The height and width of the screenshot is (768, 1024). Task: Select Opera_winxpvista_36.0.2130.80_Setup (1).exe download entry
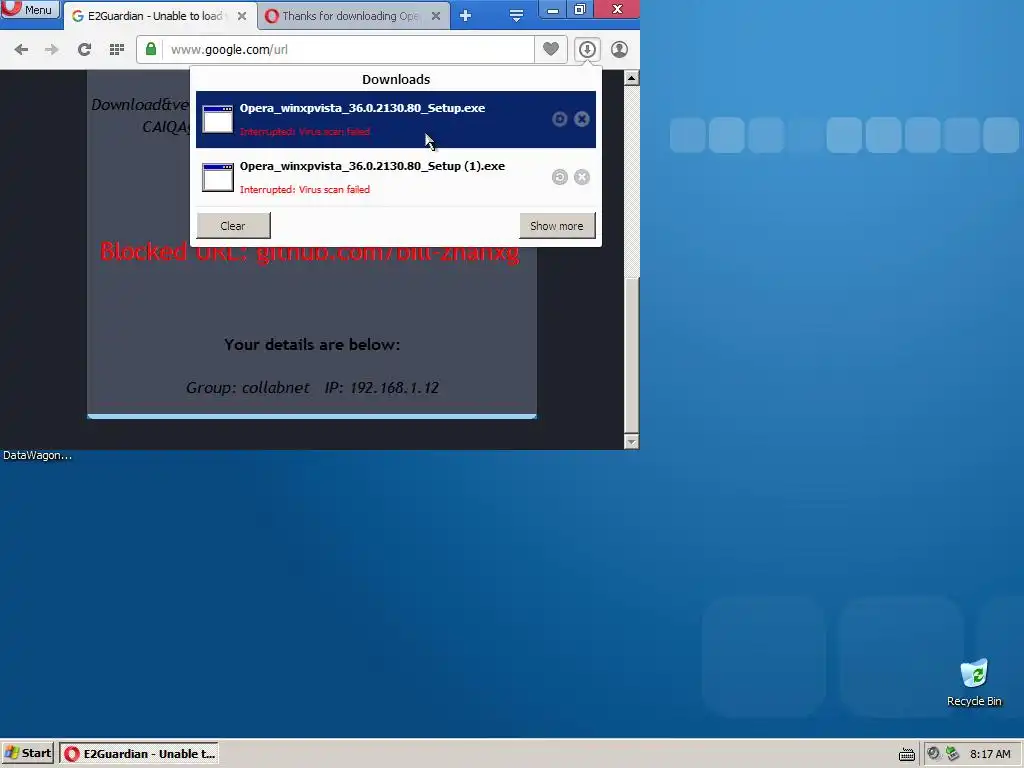(x=396, y=177)
